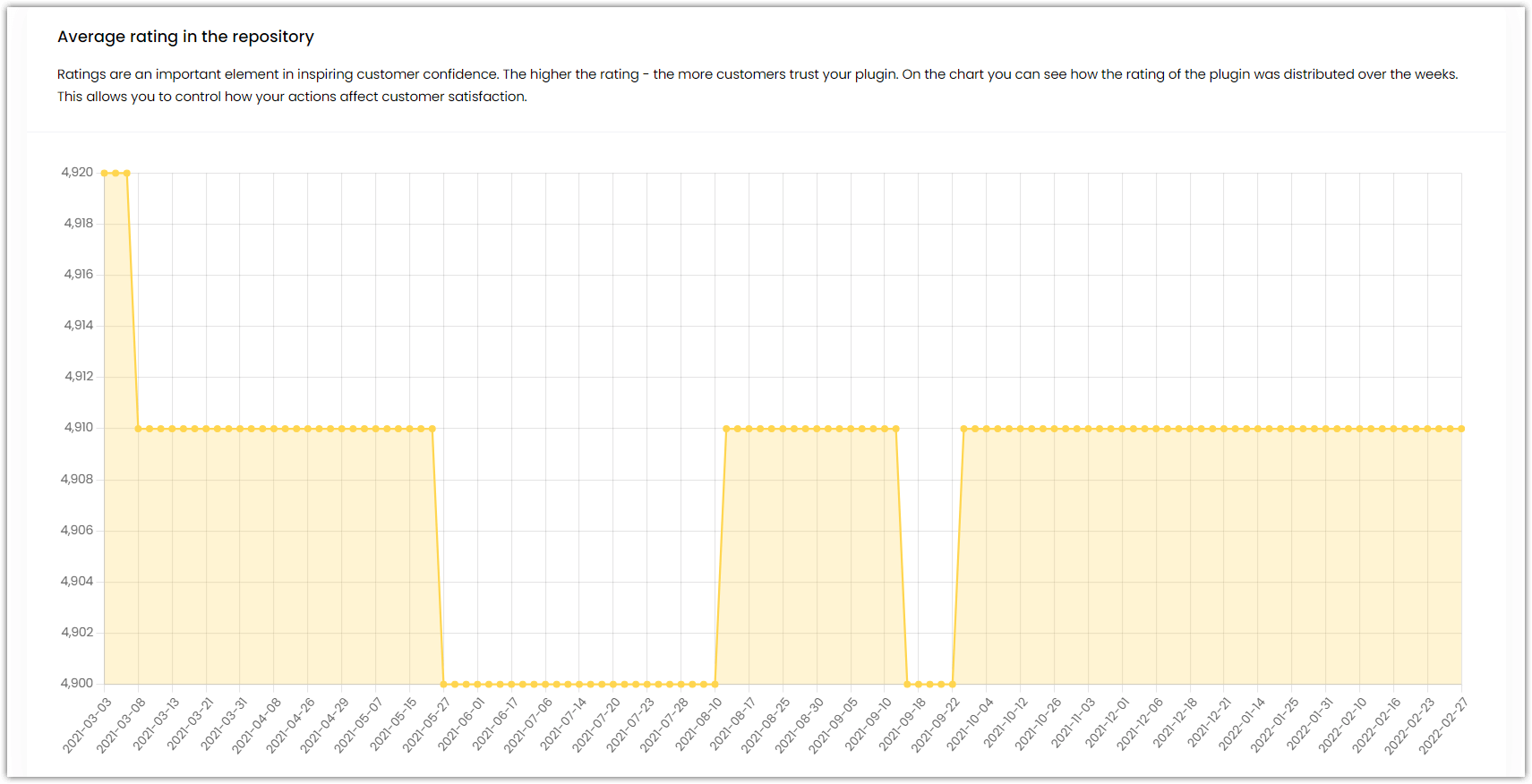Viewport: 1532px width, 784px height.
Task: Click the 2021-03-08 date label
Action: 121,726
